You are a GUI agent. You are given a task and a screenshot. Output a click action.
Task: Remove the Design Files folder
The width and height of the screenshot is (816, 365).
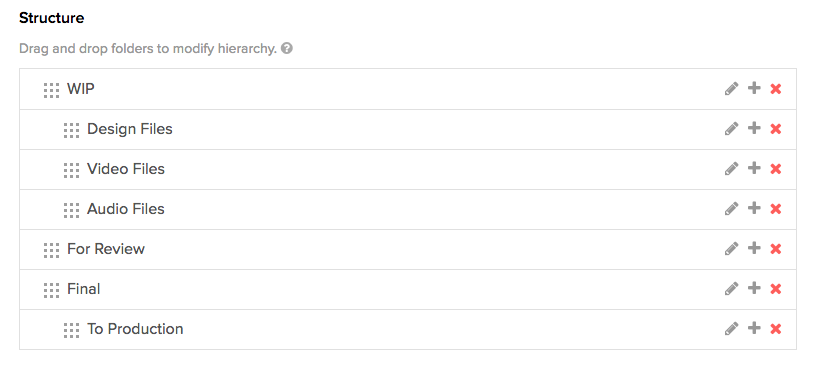775,129
